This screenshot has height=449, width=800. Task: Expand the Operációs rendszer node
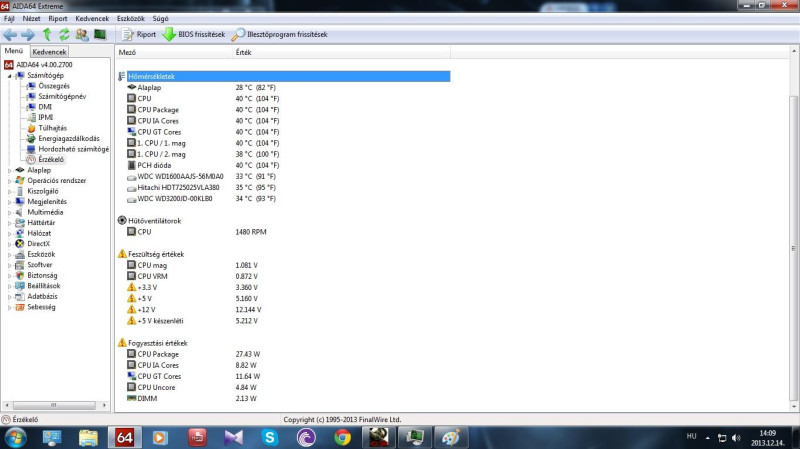coord(9,181)
